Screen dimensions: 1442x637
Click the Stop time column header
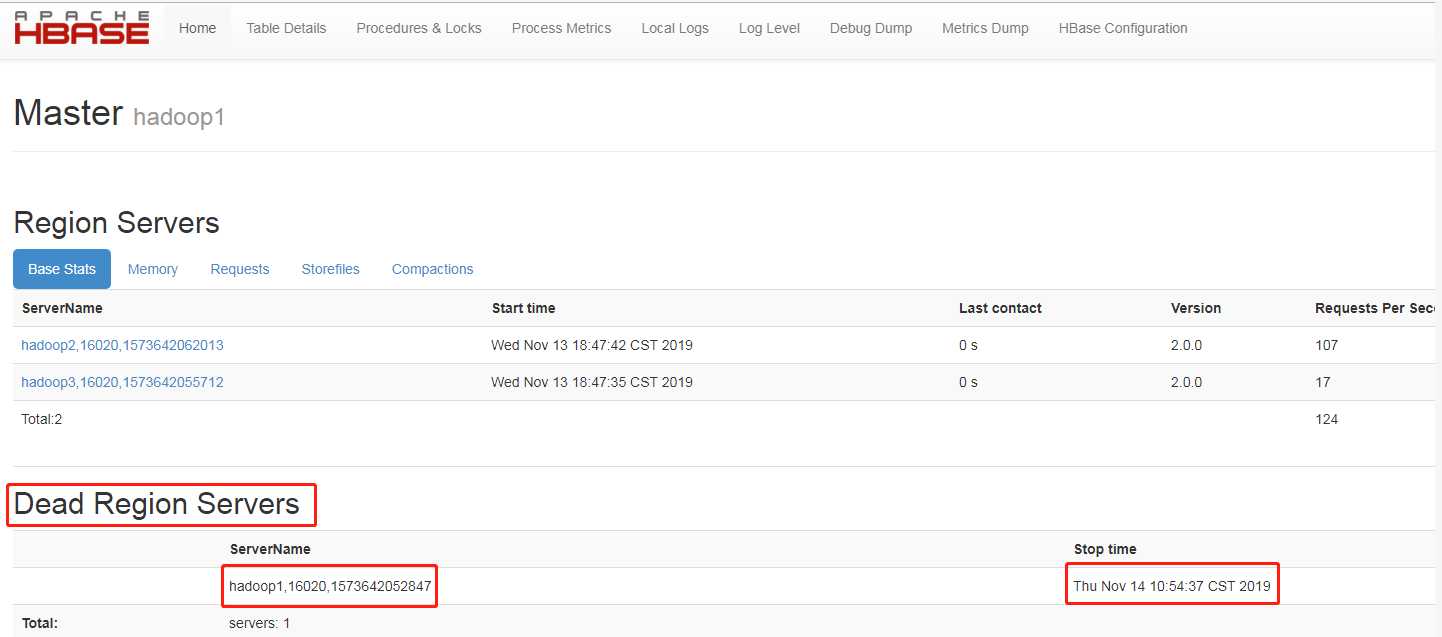coord(1105,549)
